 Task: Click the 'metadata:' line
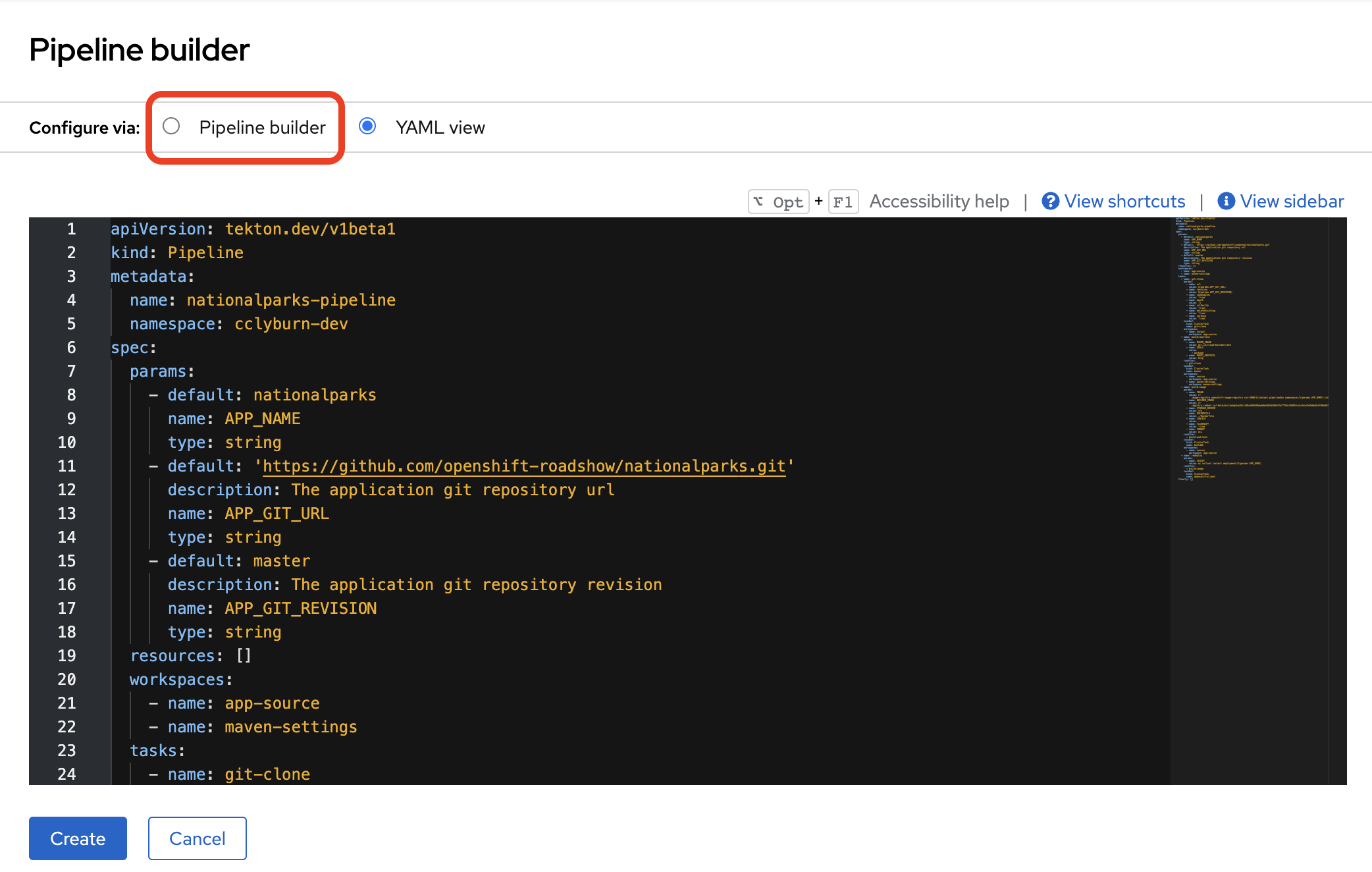[153, 277]
